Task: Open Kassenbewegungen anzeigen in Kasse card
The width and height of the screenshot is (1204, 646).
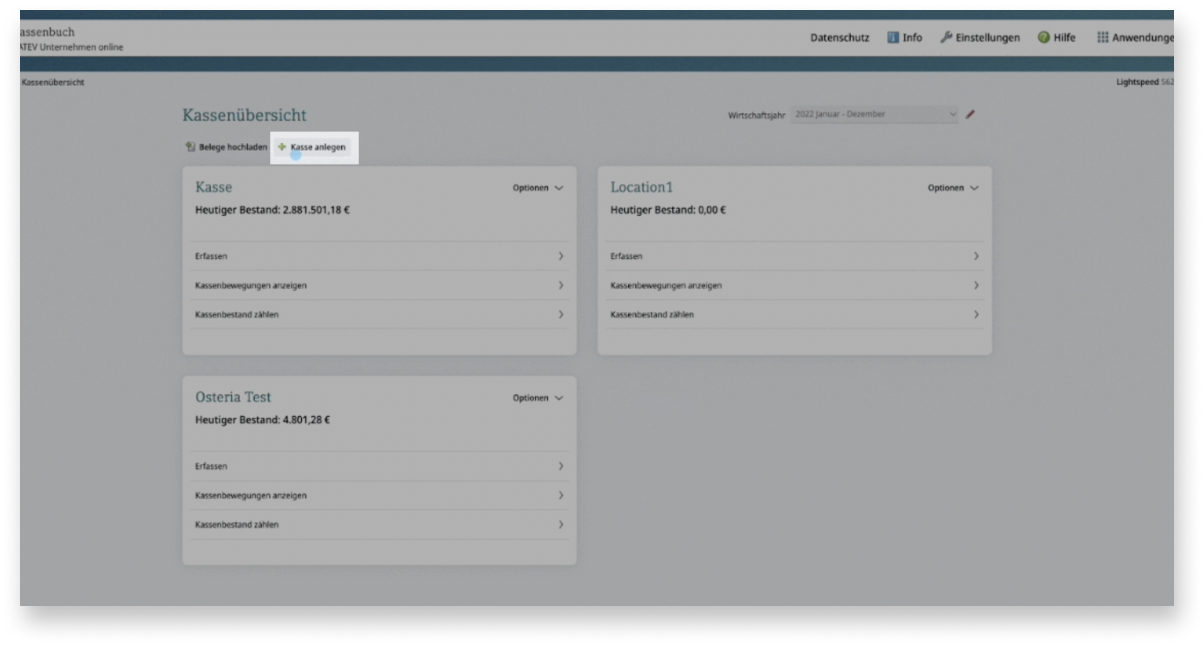Action: (379, 285)
